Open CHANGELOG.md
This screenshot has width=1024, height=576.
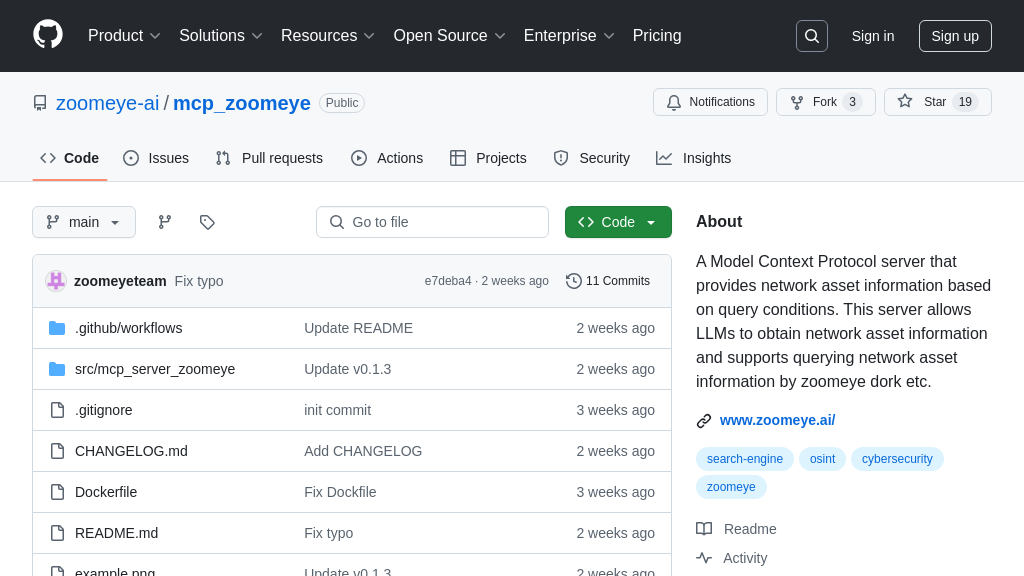pos(131,451)
